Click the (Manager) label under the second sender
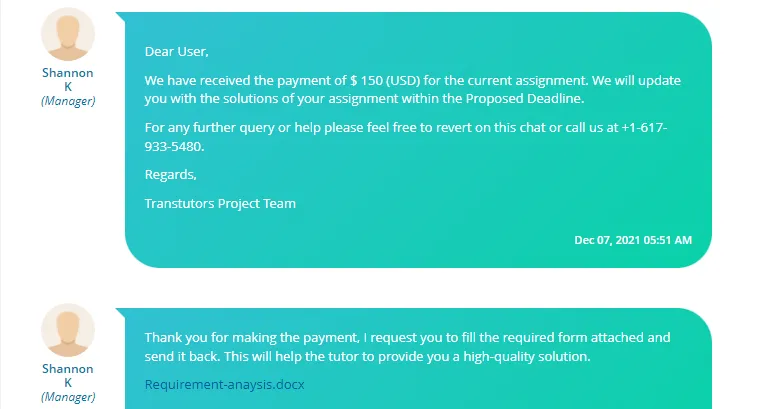Screen dimensions: 762x409 click(x=68, y=397)
